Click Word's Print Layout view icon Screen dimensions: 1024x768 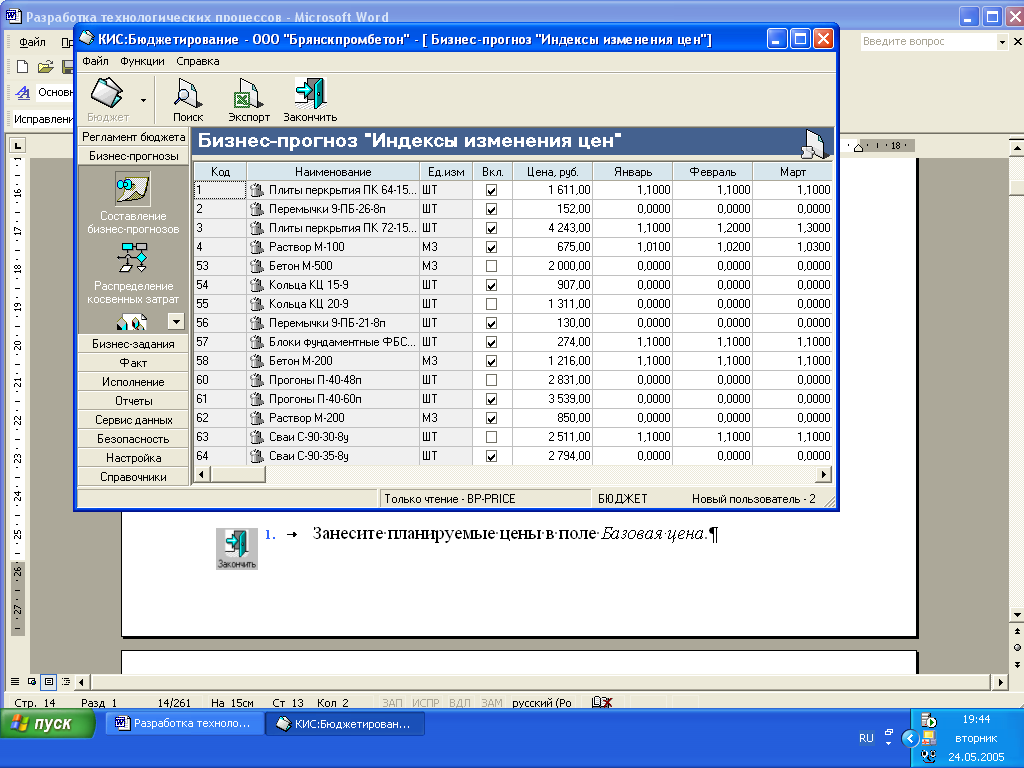pos(49,682)
